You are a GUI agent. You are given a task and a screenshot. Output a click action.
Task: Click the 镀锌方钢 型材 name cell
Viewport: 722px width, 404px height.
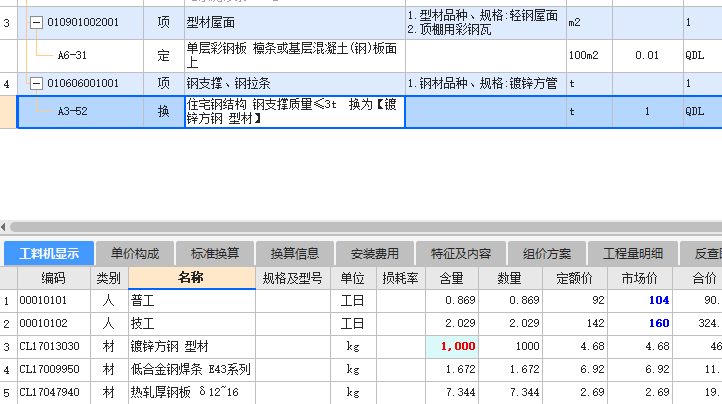point(192,347)
